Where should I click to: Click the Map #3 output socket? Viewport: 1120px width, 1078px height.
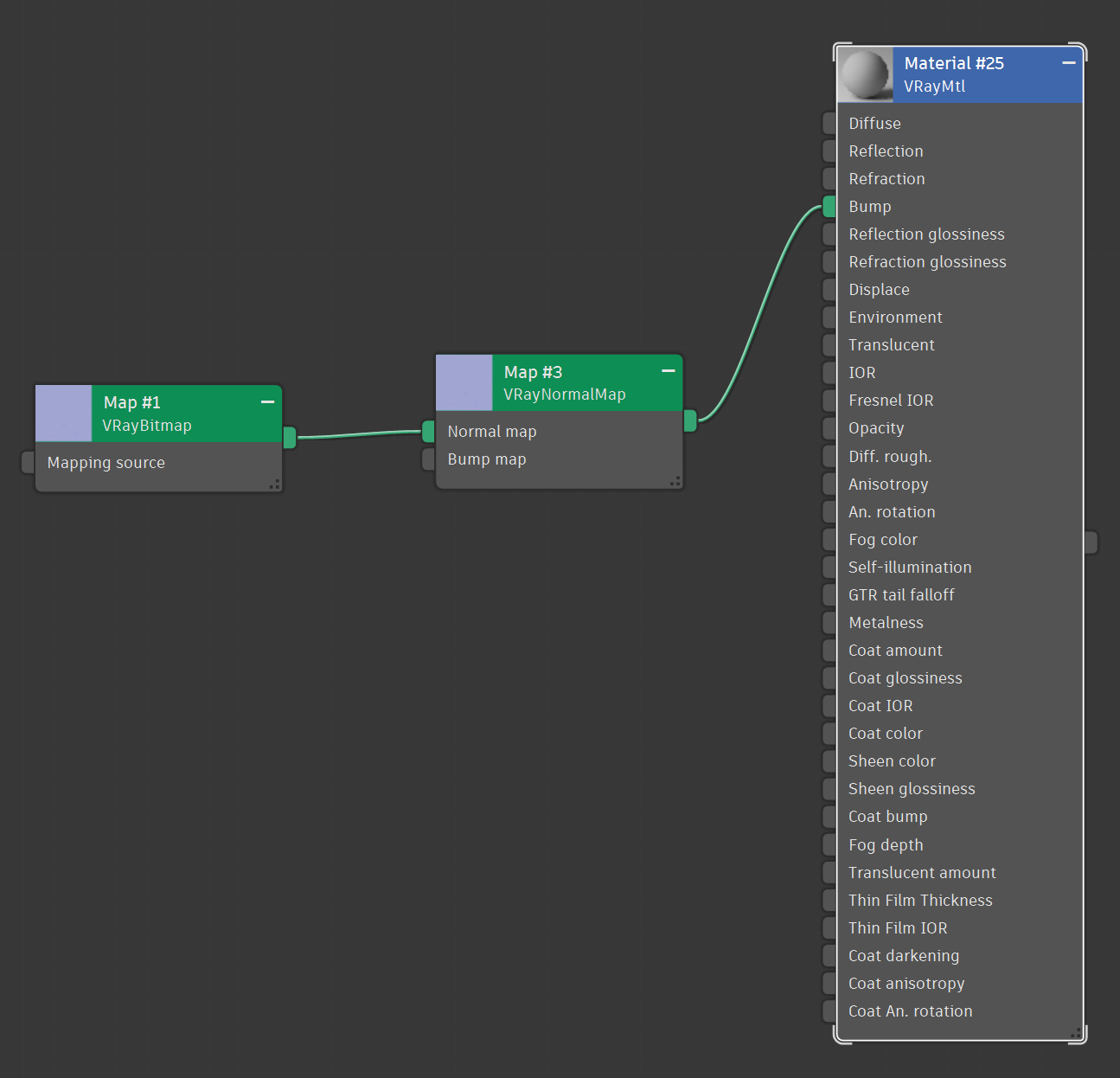coord(690,421)
